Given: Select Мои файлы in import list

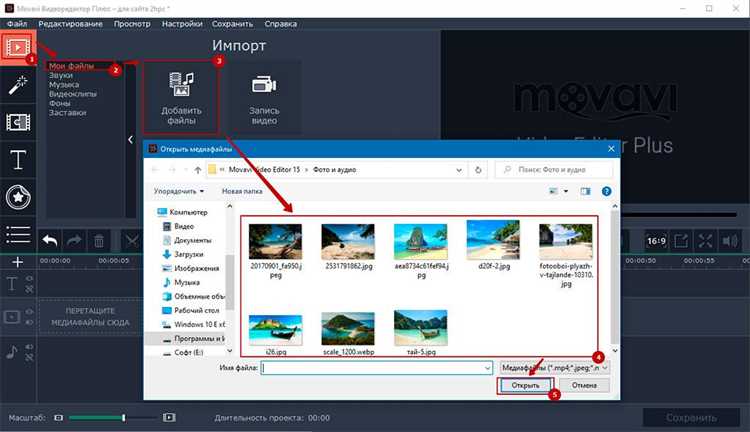Looking at the screenshot, I should [71, 66].
